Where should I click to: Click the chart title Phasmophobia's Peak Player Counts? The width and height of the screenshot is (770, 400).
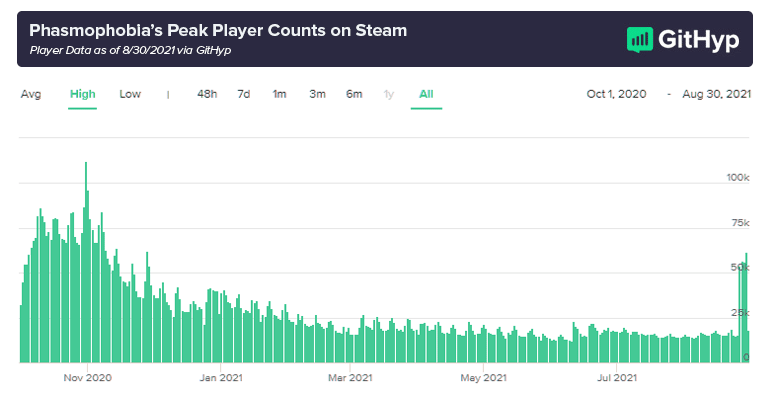click(x=218, y=30)
